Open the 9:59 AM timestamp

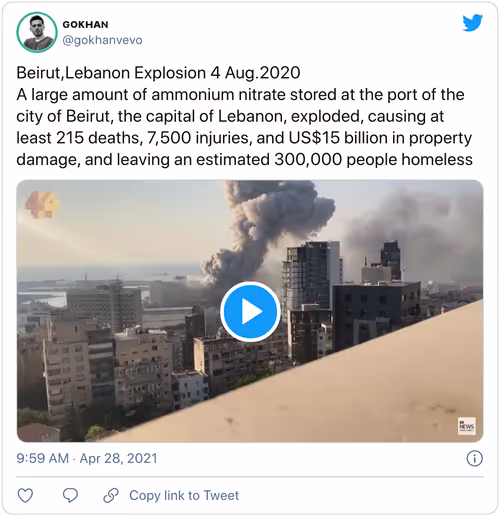pyautogui.click(x=42, y=458)
